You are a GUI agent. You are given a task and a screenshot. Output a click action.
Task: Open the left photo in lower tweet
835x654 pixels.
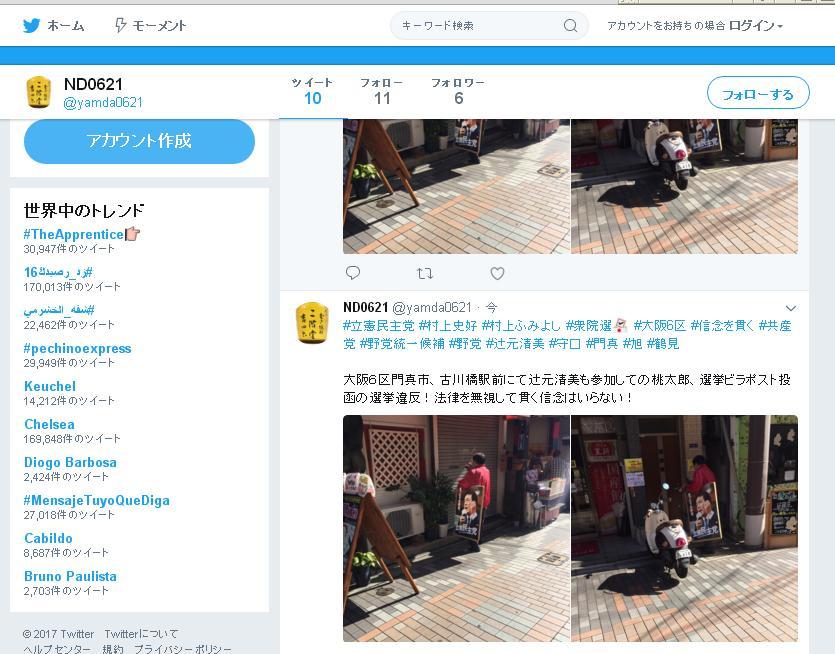click(x=456, y=527)
